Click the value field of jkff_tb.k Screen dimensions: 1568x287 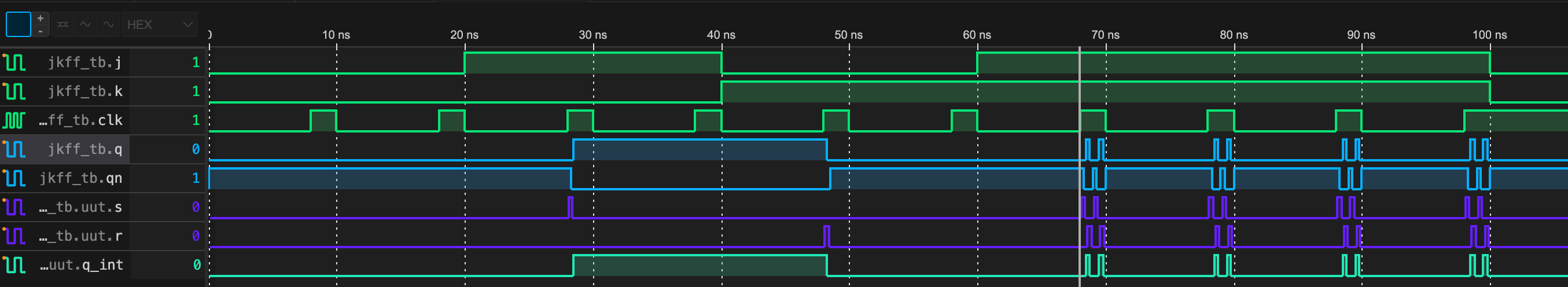[196, 91]
